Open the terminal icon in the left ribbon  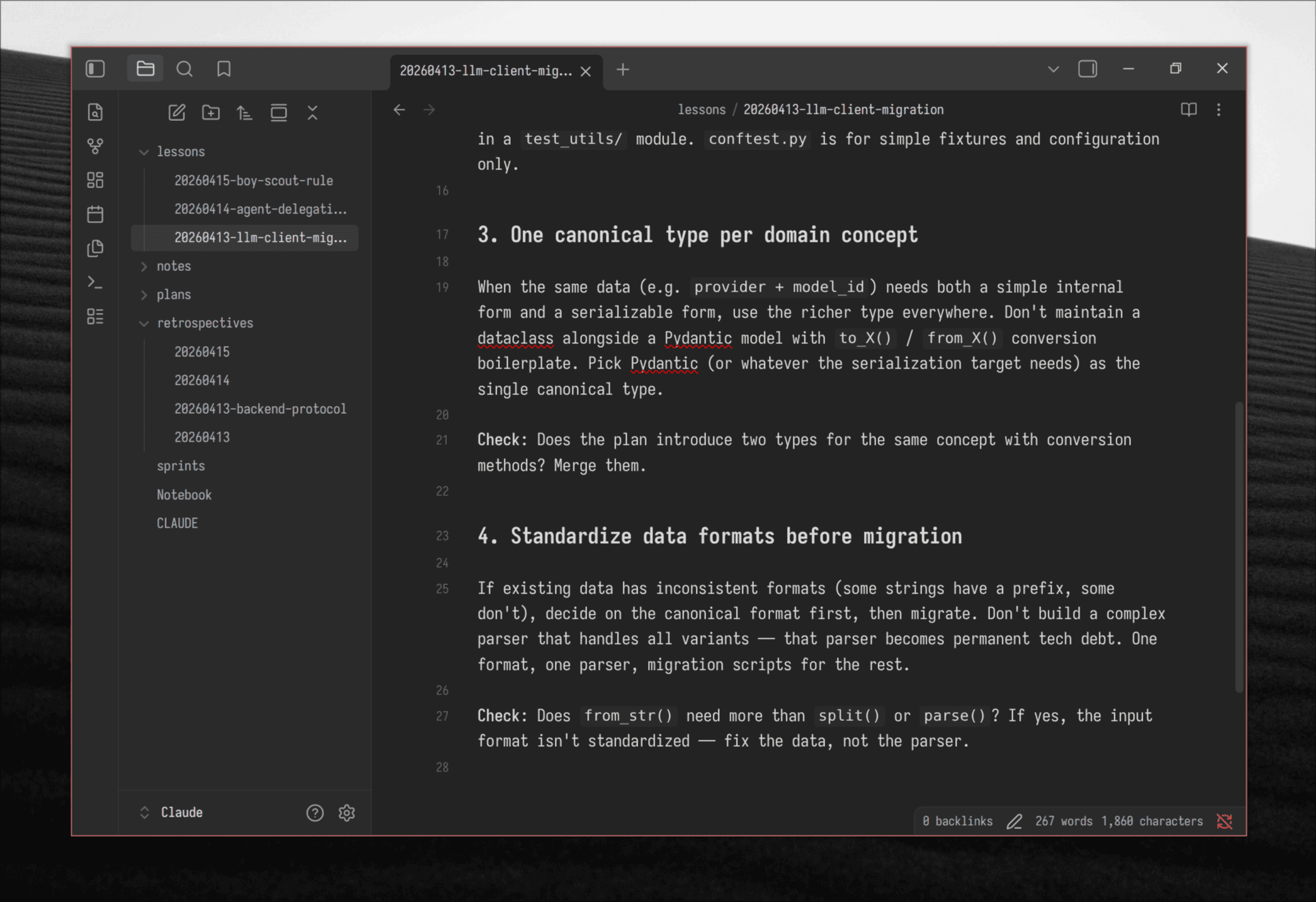click(95, 282)
